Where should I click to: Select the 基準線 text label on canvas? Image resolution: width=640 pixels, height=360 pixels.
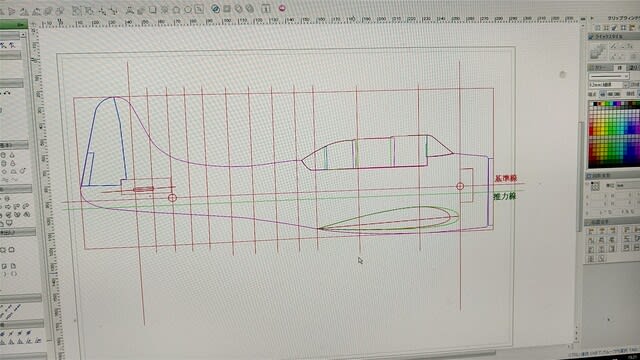pos(506,178)
